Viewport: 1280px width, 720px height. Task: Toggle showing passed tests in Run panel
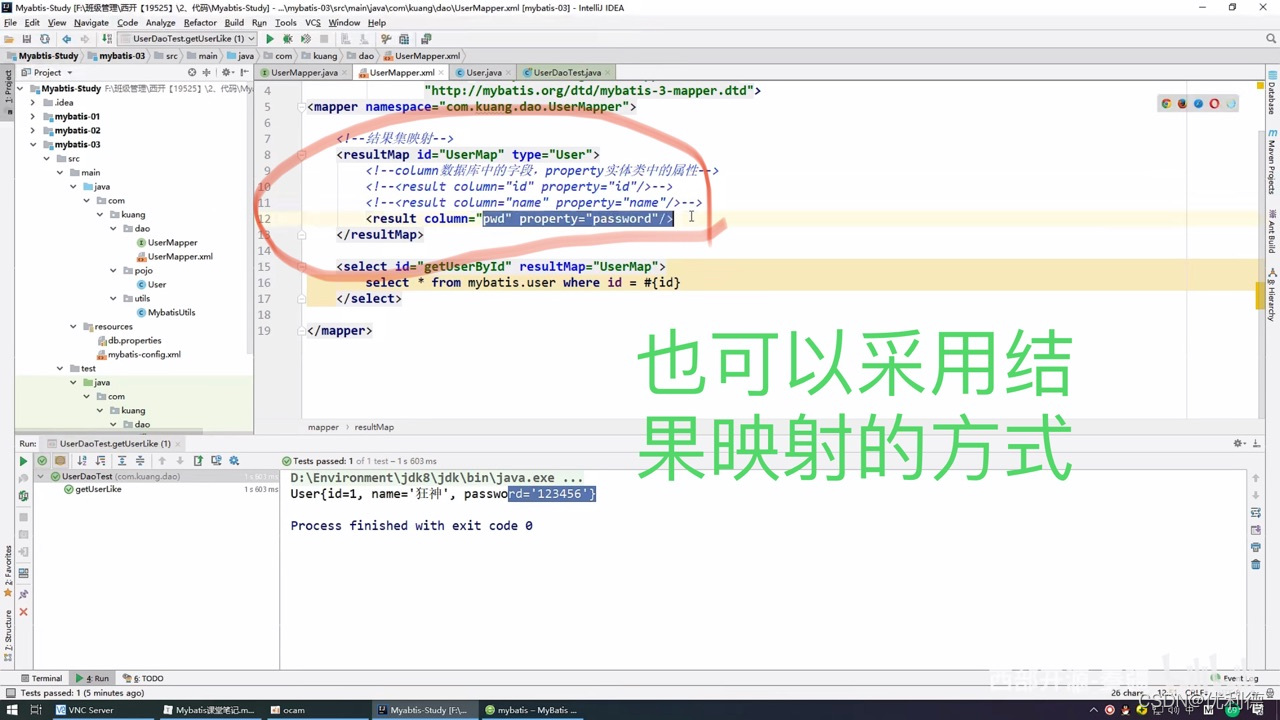pos(42,461)
